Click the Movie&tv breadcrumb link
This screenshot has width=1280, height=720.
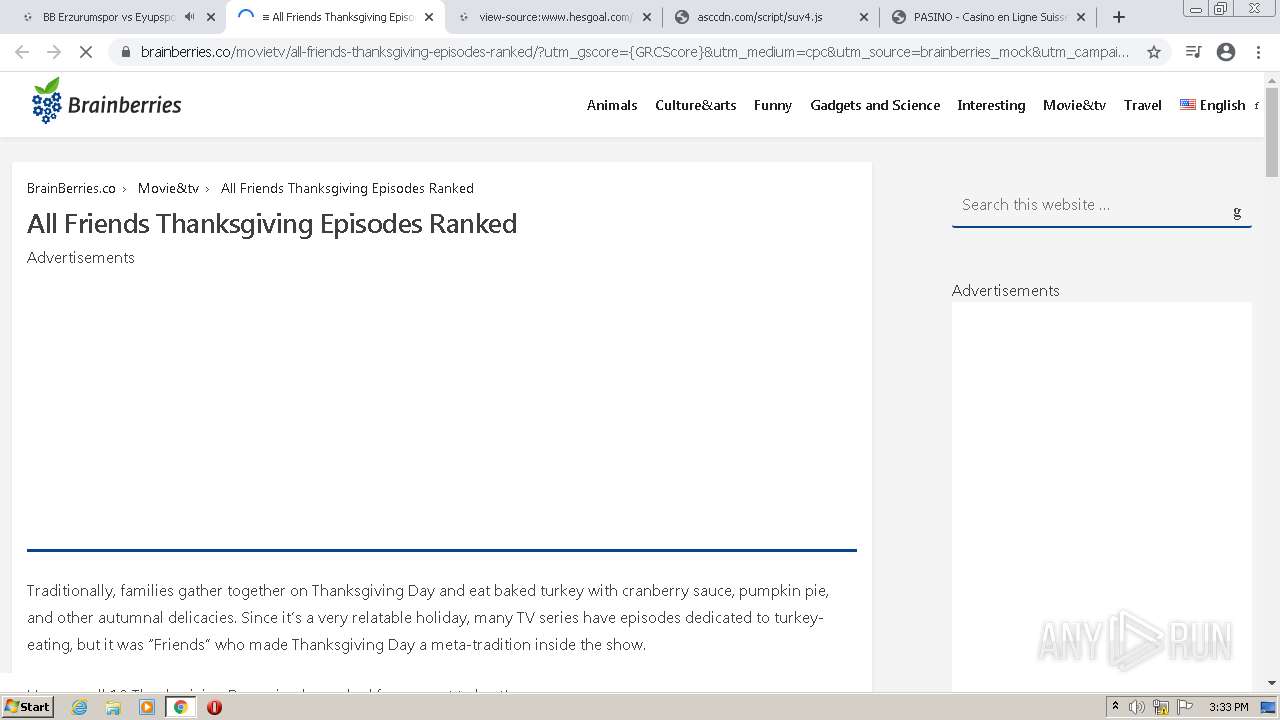(168, 188)
